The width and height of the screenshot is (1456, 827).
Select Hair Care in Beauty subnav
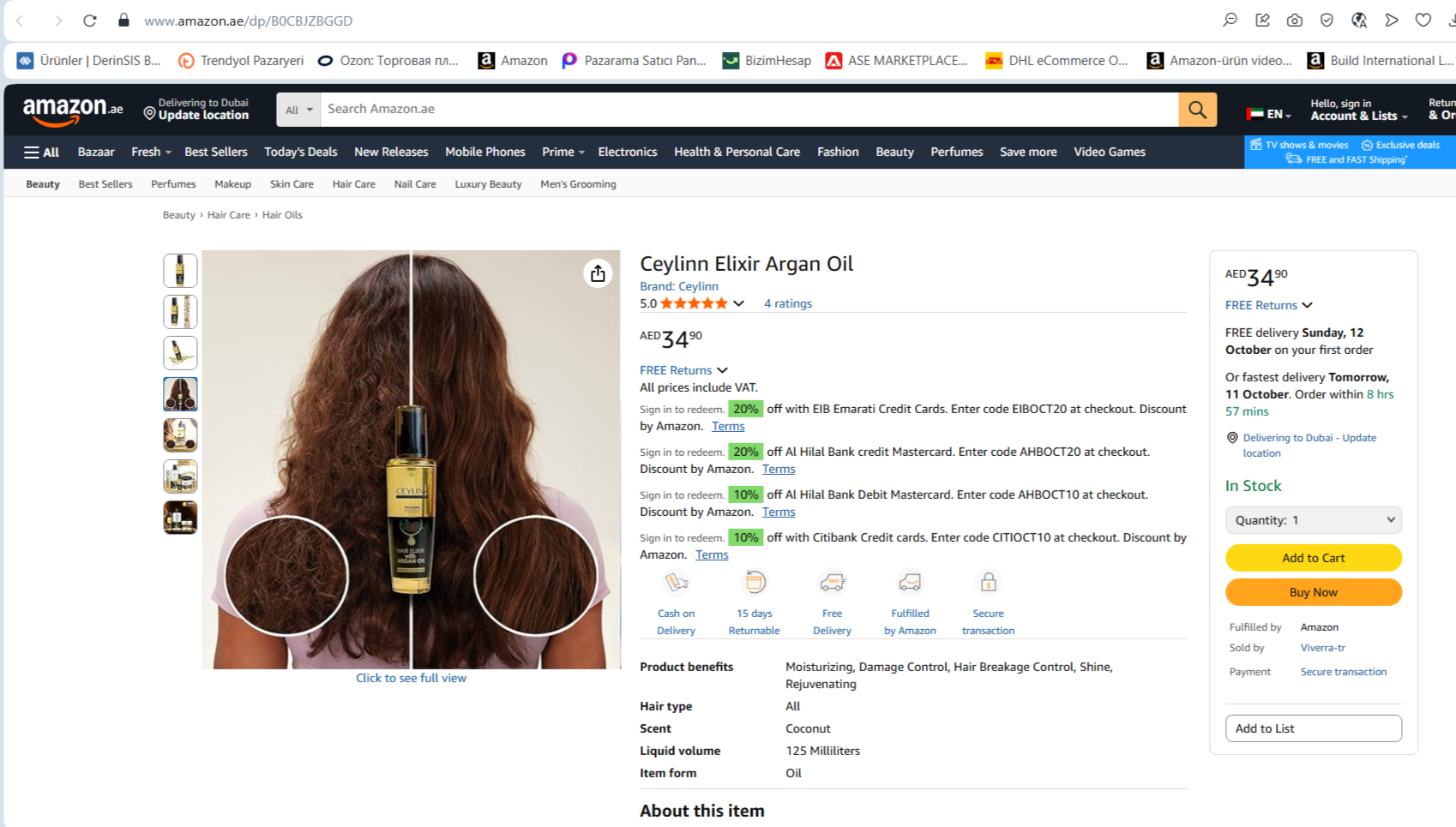[x=353, y=184]
